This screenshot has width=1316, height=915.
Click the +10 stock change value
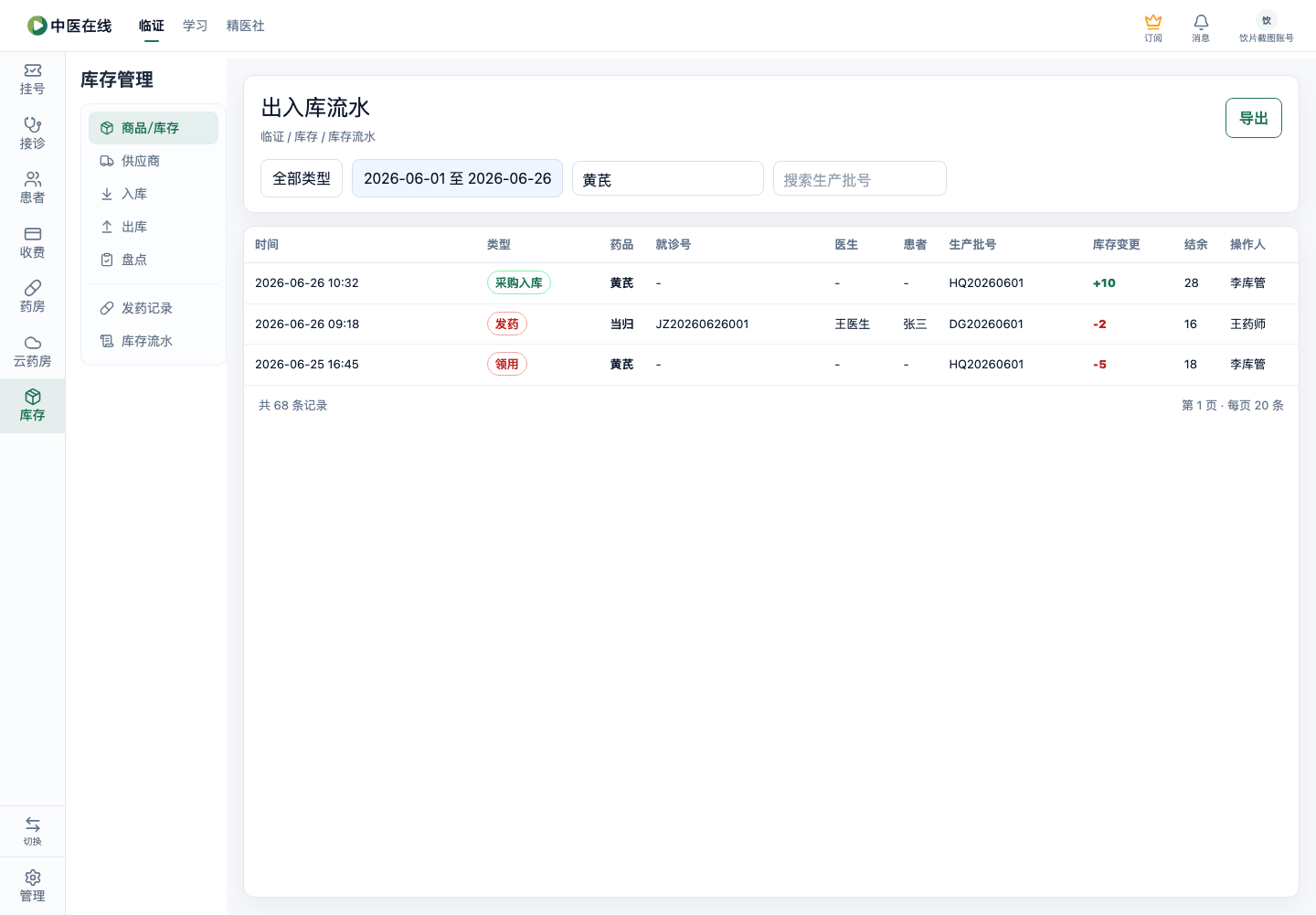click(x=1104, y=283)
